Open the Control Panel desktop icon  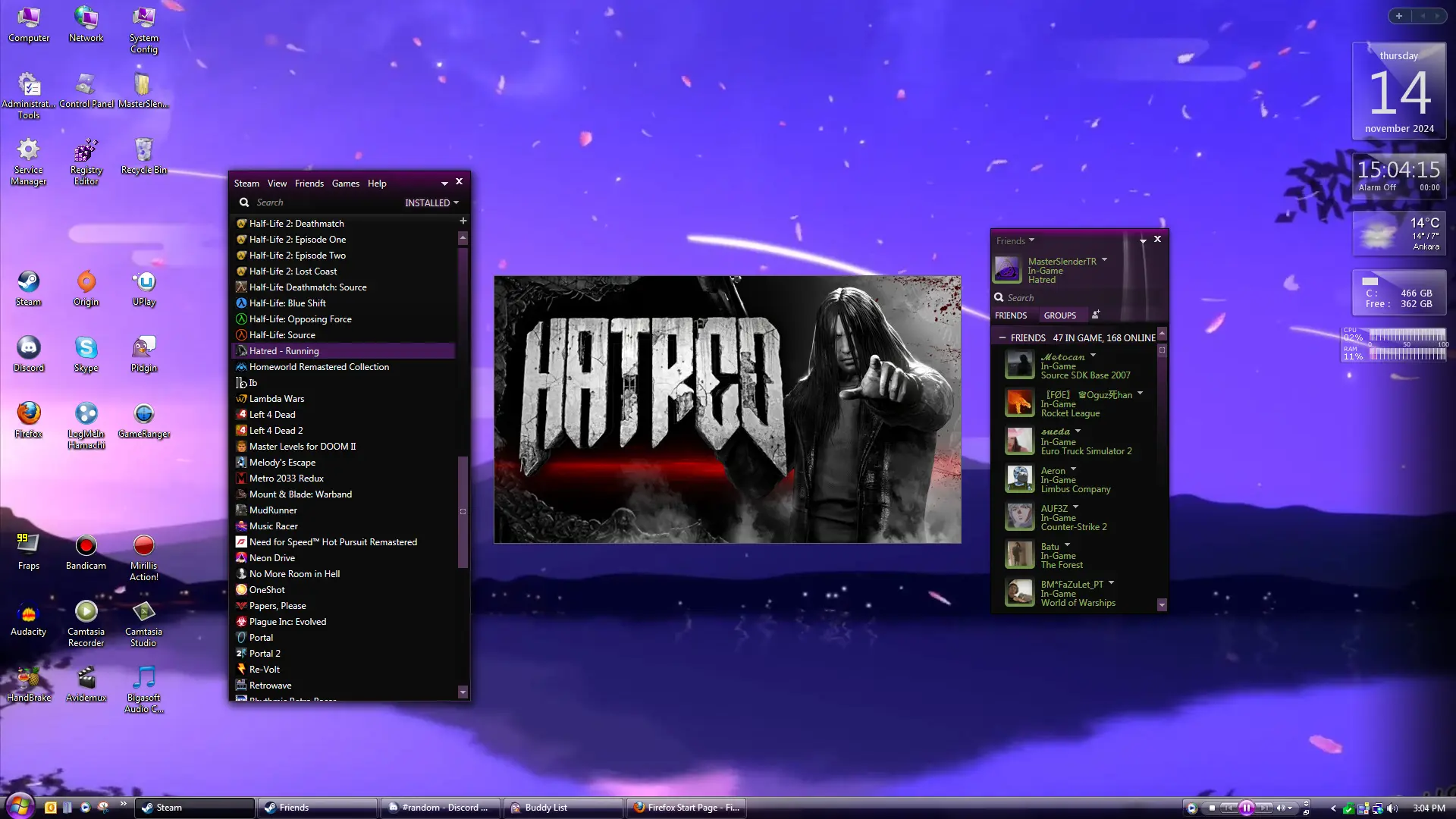[86, 90]
